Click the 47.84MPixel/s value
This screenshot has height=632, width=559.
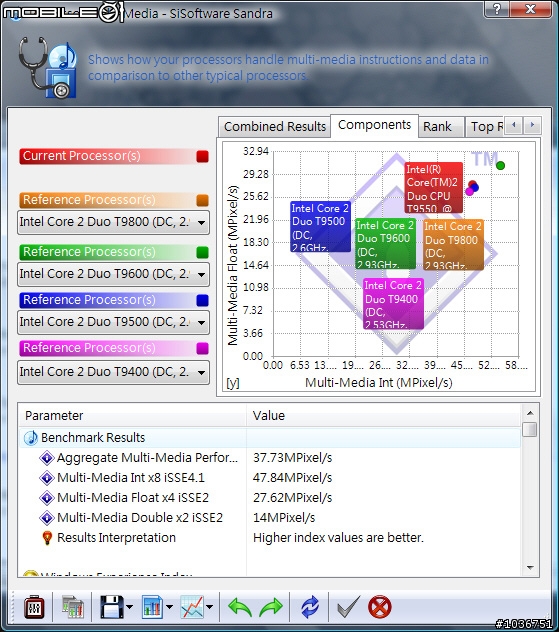click(293, 478)
